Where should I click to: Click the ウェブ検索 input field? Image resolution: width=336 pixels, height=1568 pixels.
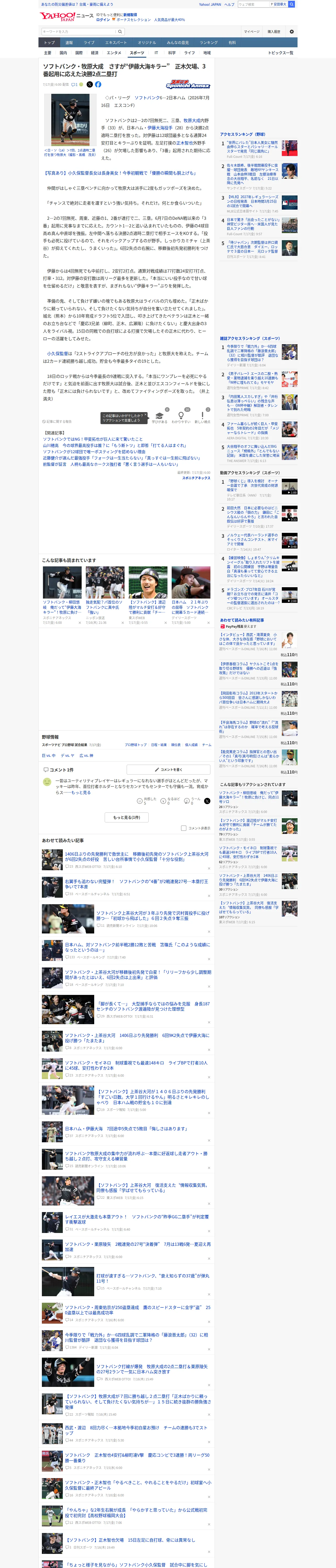[253, 4]
